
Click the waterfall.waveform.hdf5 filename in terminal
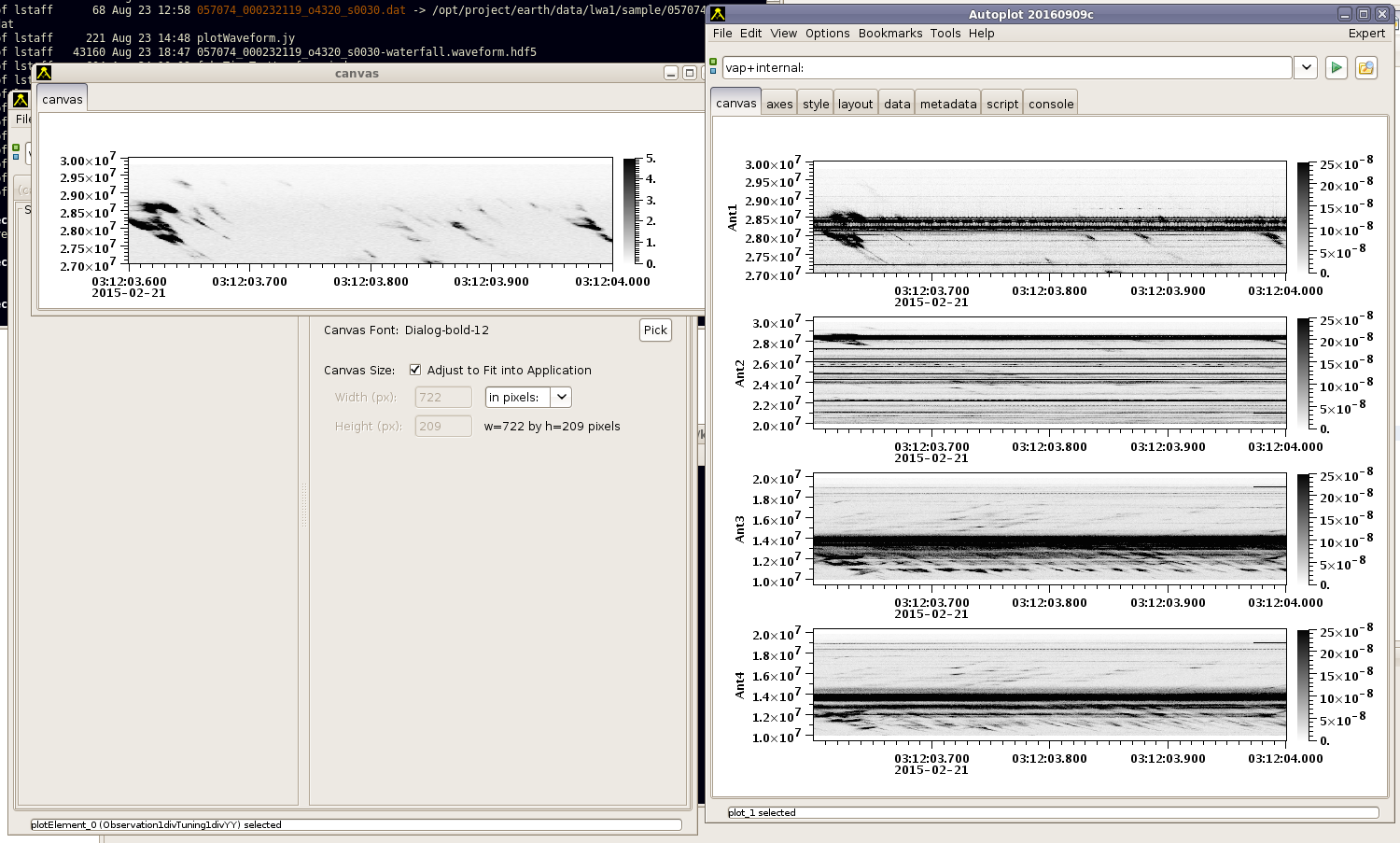[366, 52]
